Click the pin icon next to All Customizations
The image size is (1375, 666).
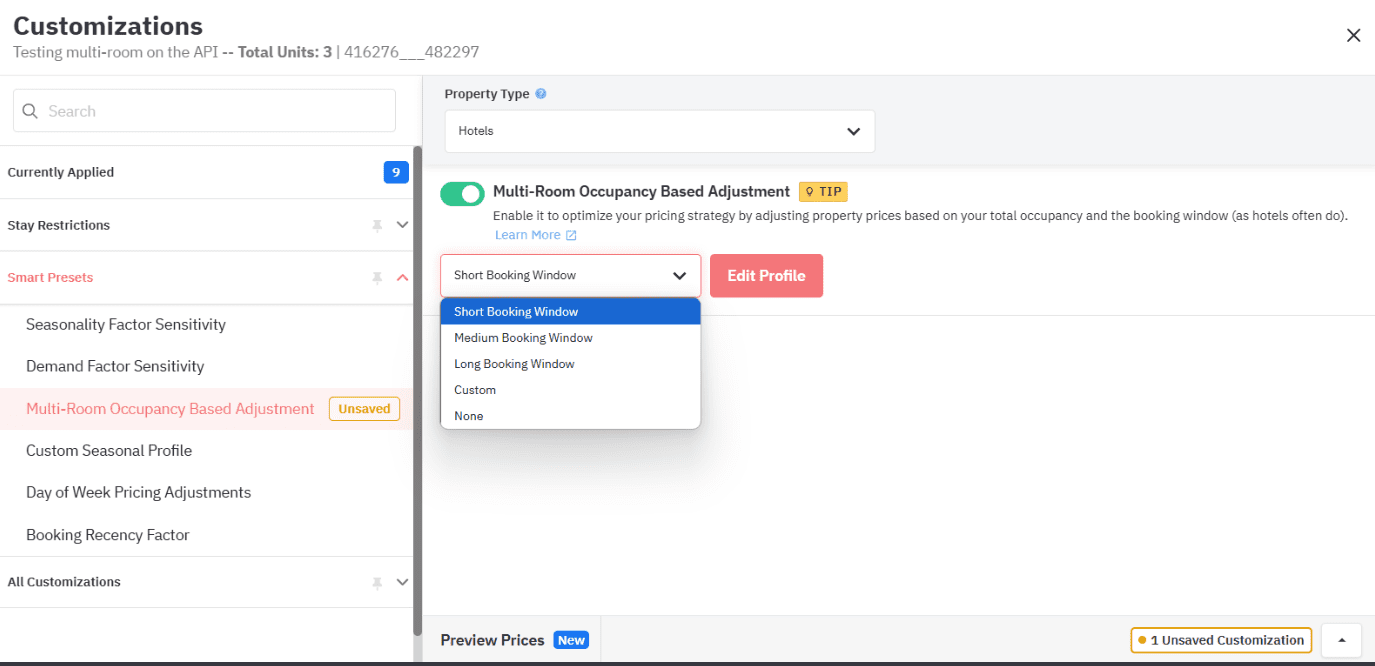[377, 581]
